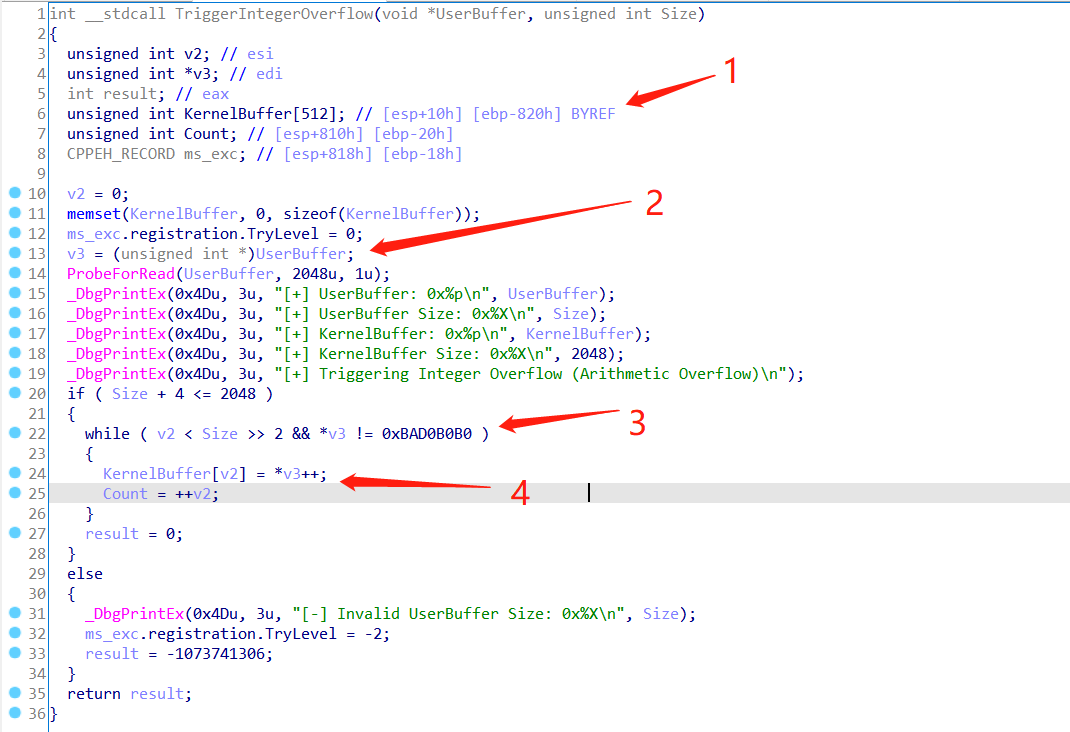Click the "KernelBuffer Size" format string

414,354
